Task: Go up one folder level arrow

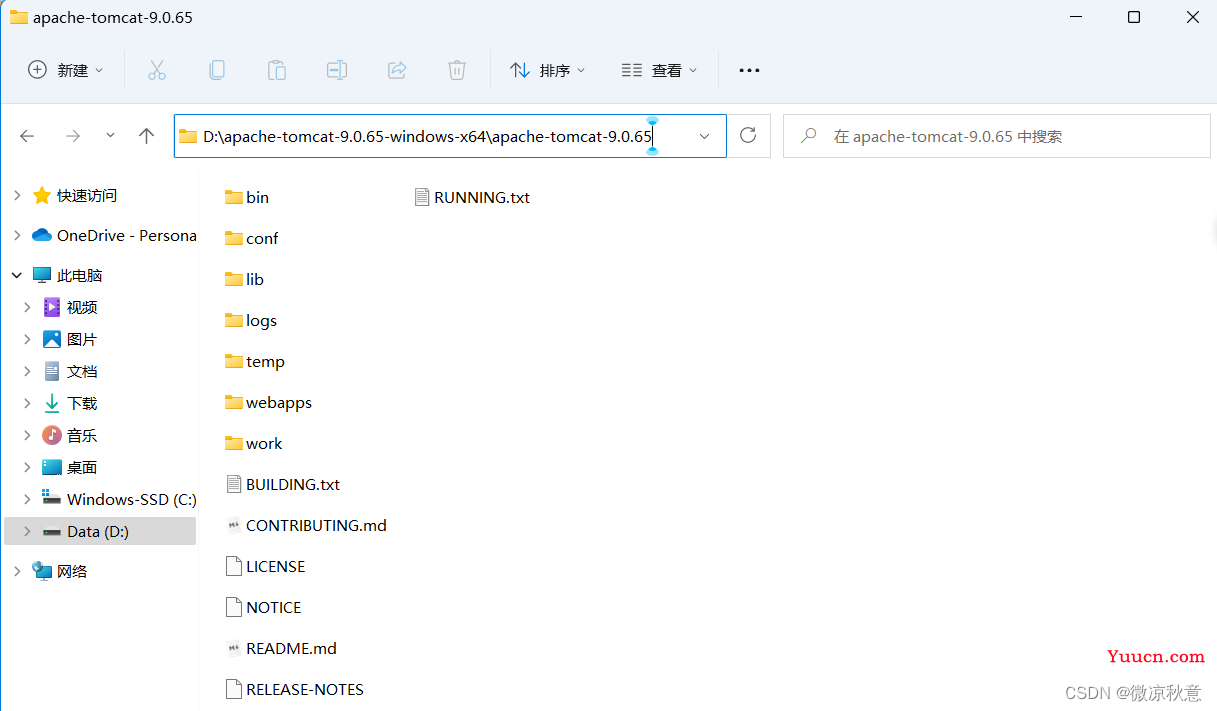Action: (146, 136)
